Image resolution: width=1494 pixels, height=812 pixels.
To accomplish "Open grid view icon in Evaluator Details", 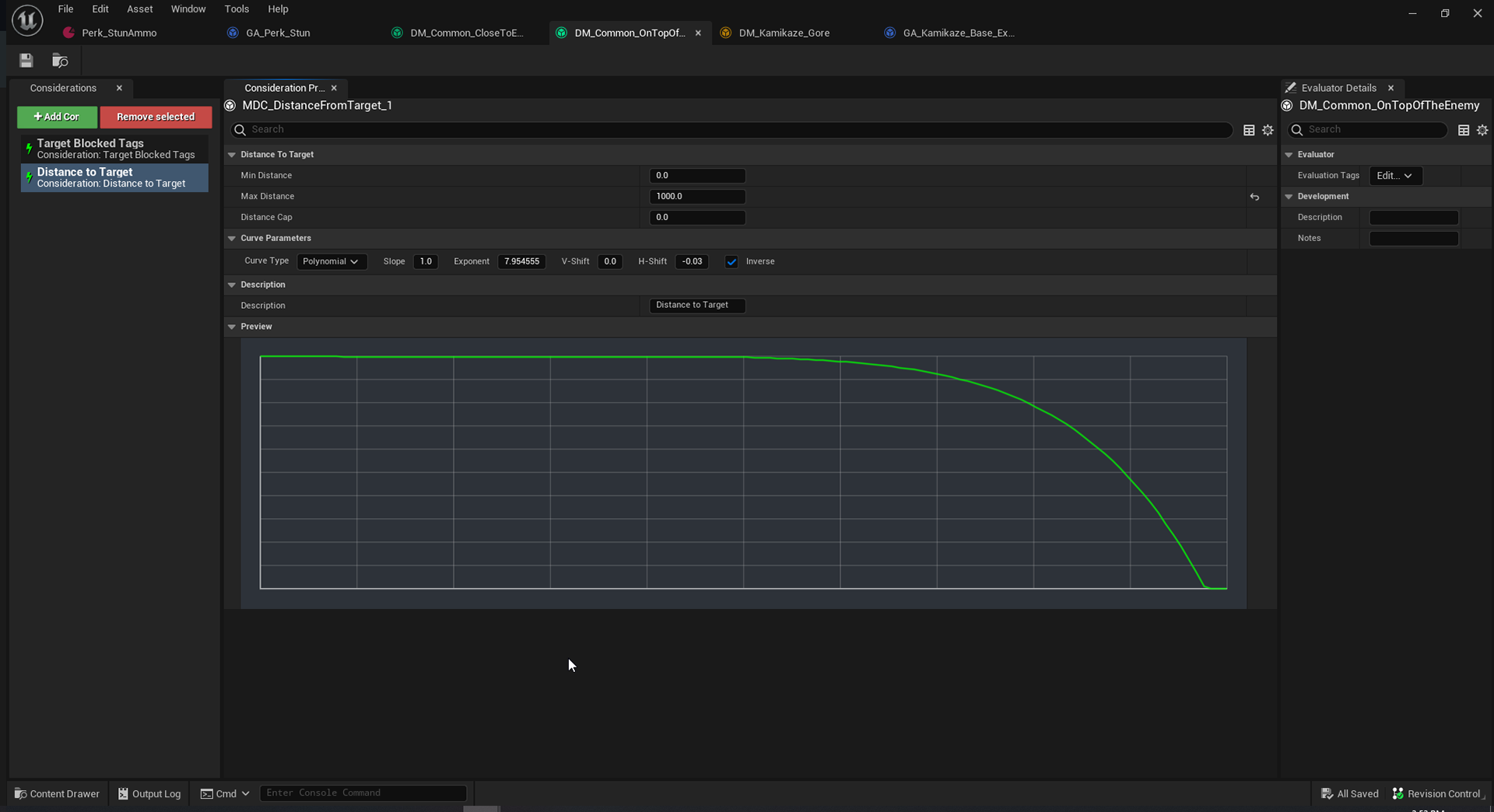I will click(x=1464, y=130).
